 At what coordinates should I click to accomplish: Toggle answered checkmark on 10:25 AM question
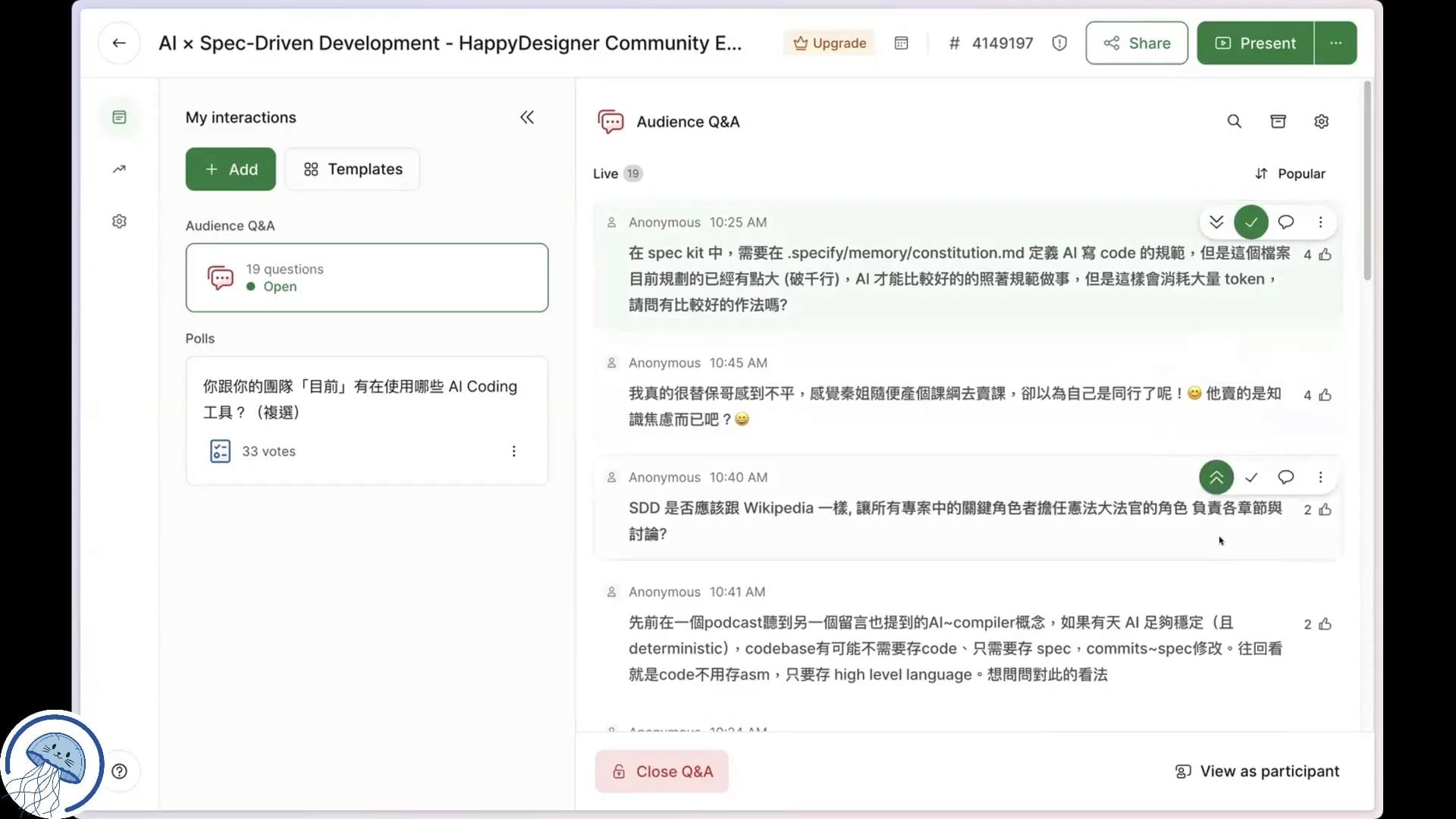point(1250,222)
